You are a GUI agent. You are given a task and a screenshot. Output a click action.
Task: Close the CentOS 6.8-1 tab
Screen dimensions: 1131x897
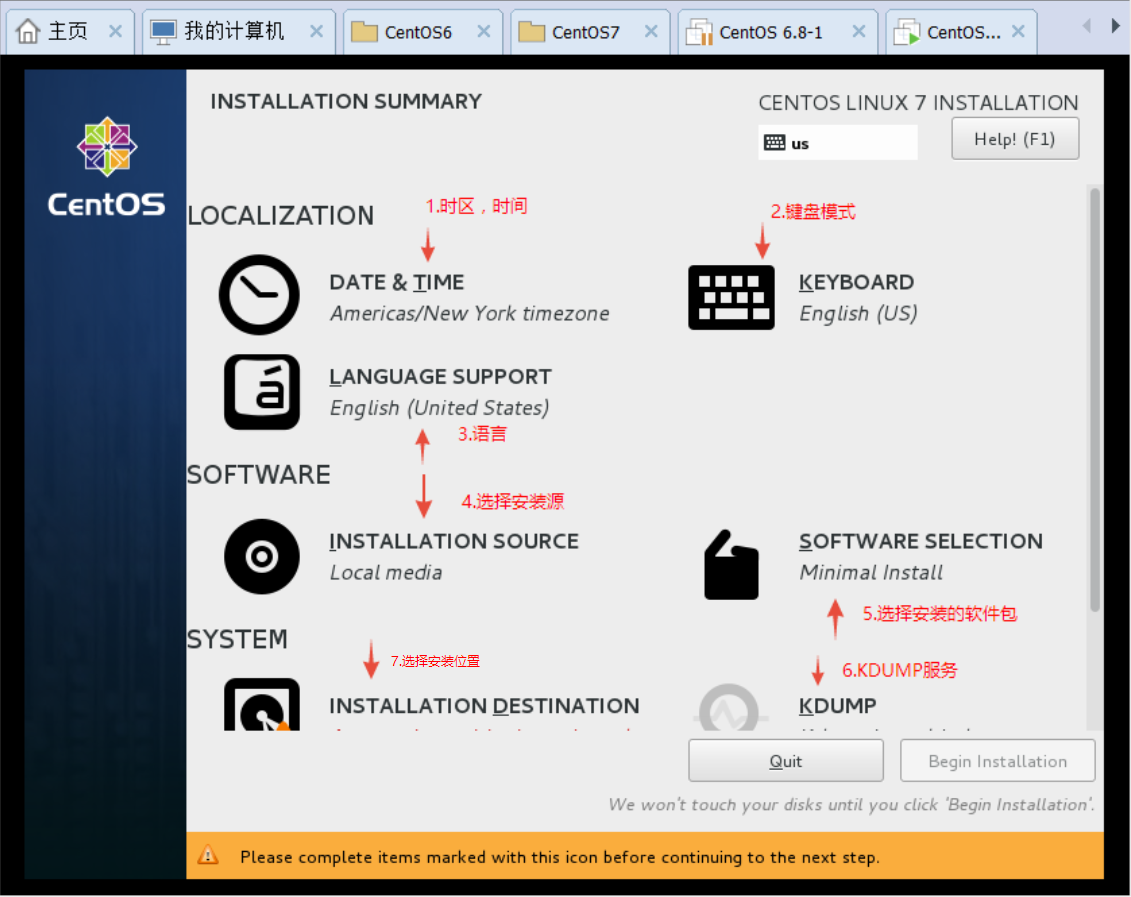(x=859, y=31)
